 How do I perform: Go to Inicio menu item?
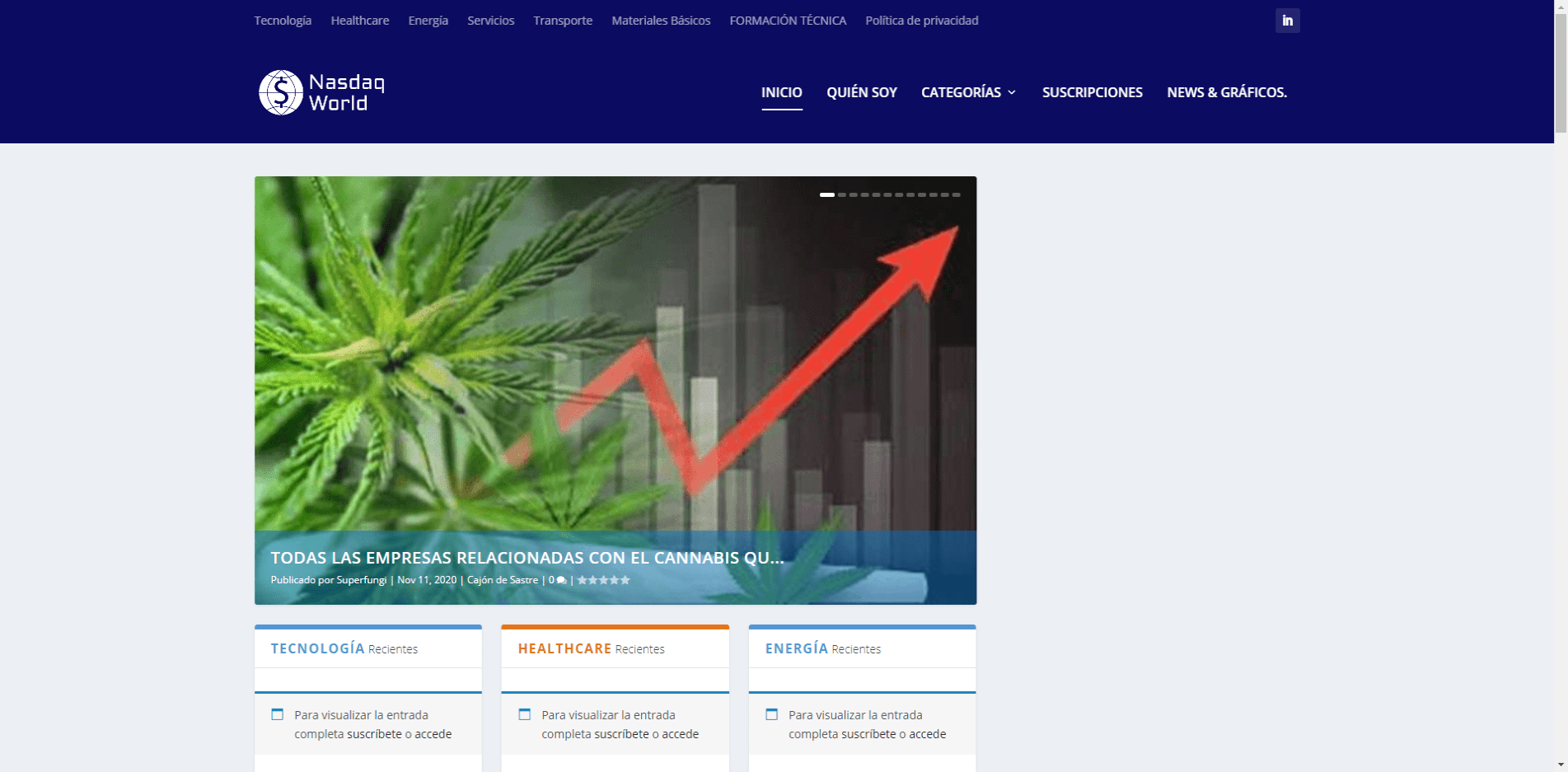(x=781, y=92)
